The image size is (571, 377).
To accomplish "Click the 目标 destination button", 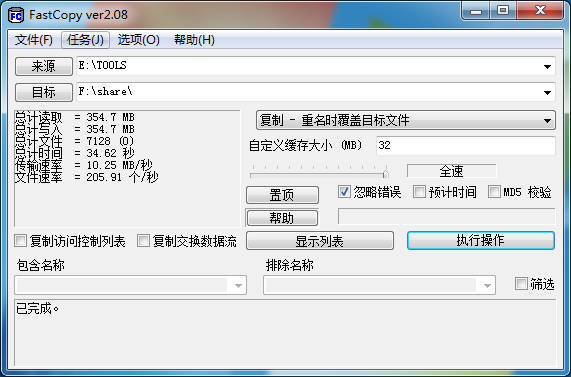I will point(44,93).
